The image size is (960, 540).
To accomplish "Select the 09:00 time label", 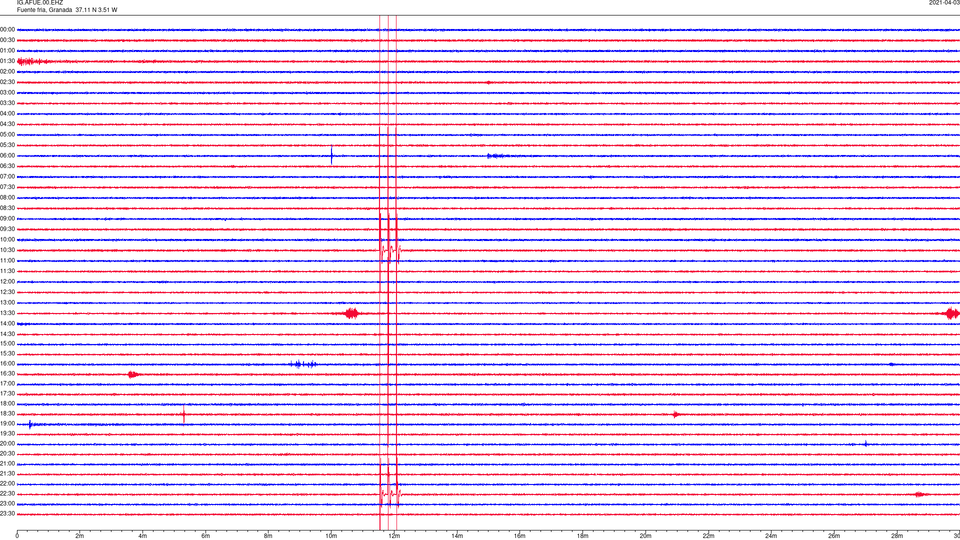I will click(x=7, y=219).
